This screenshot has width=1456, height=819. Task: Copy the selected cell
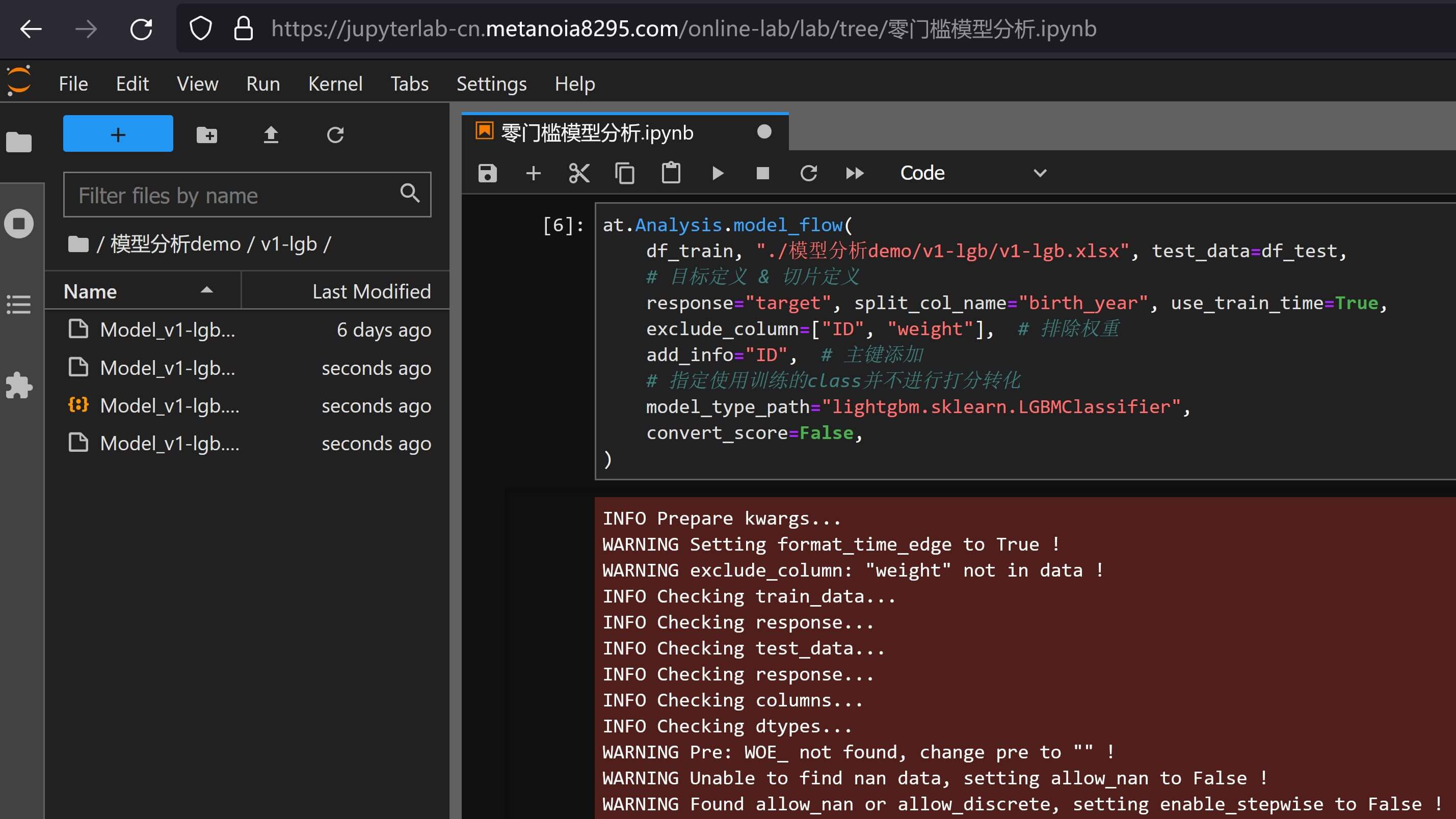tap(625, 173)
